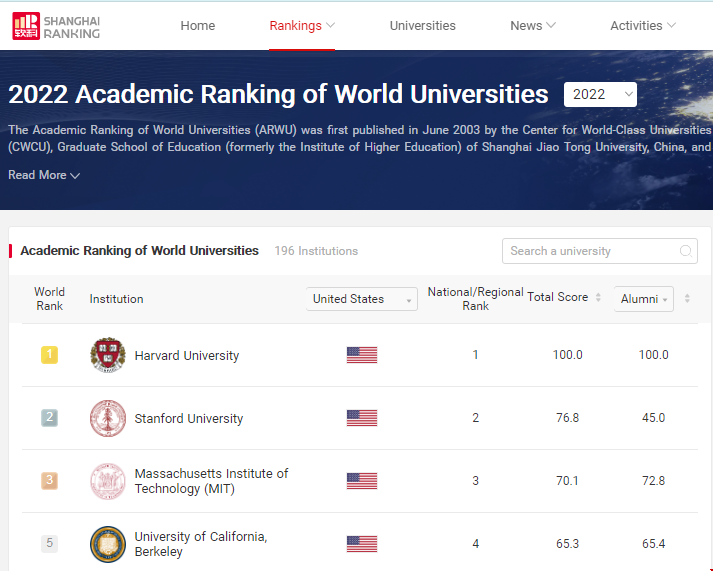Click the MIT seal logo
The image size is (713, 571).
(x=108, y=481)
